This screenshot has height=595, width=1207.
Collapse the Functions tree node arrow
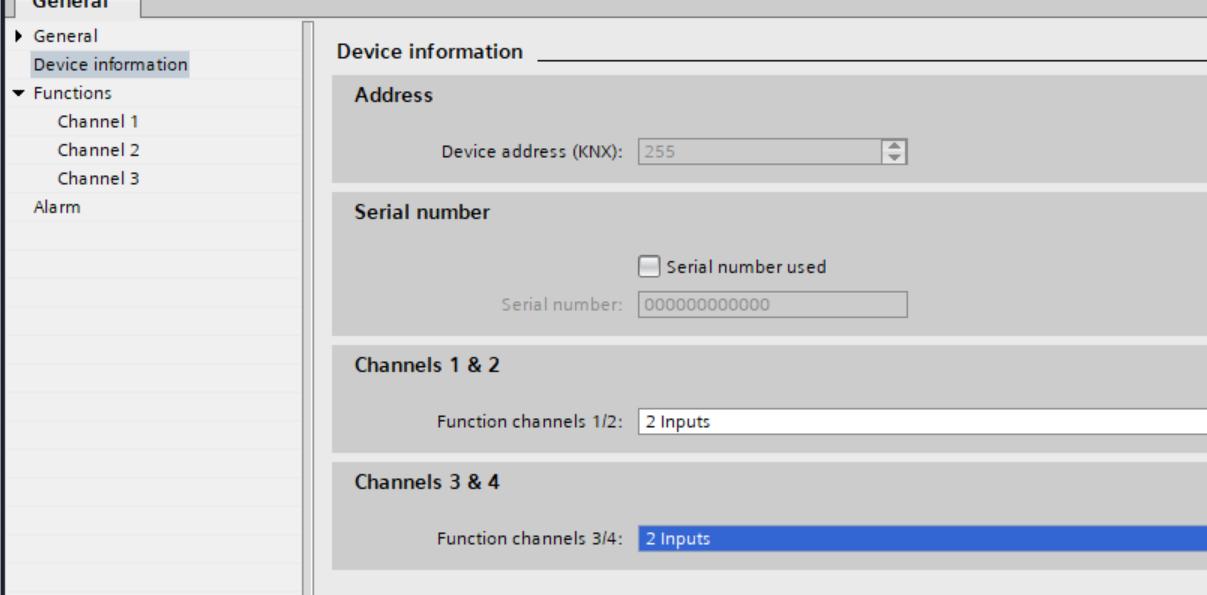20,93
